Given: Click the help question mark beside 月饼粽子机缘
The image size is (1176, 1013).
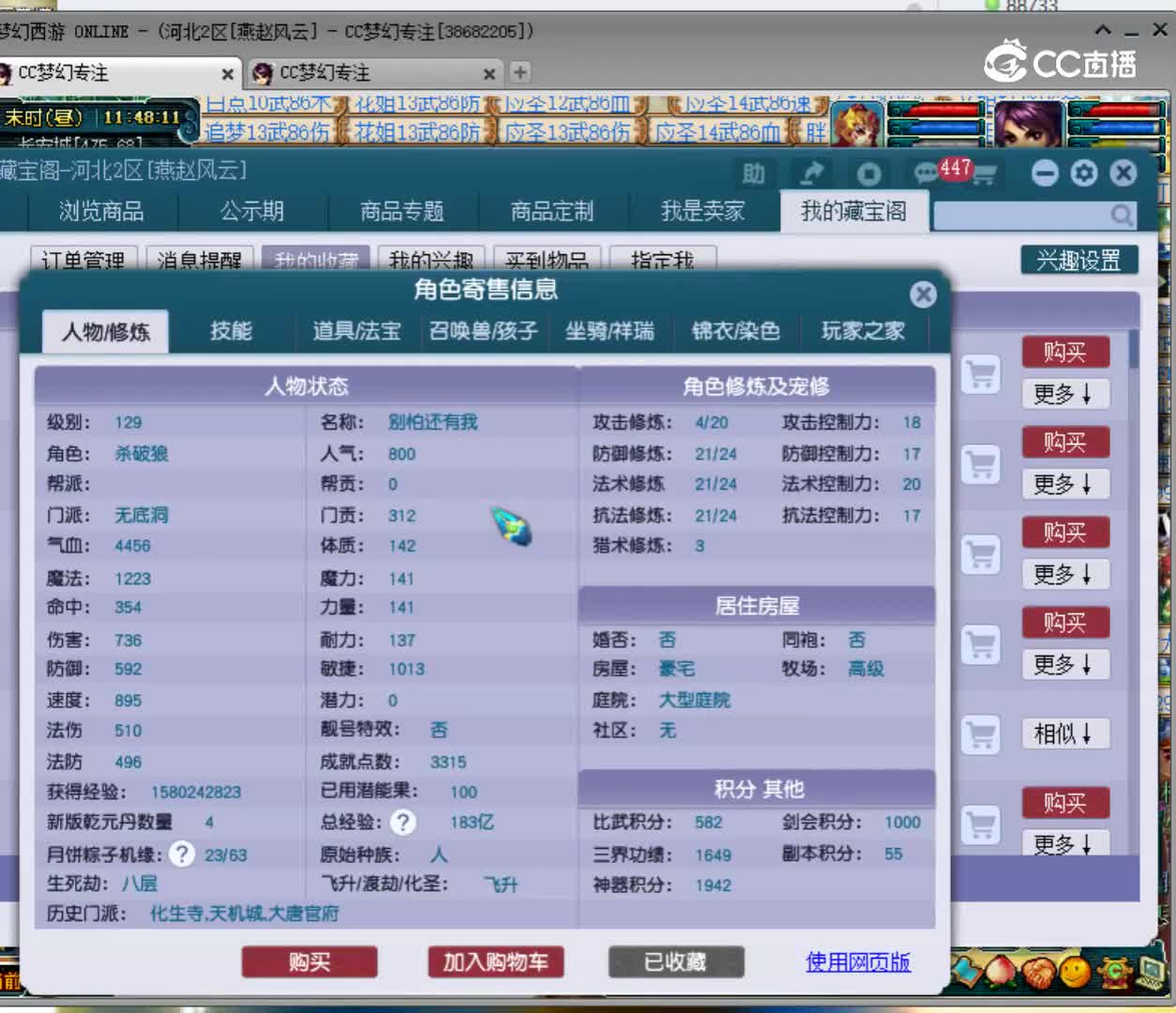Looking at the screenshot, I should (182, 854).
